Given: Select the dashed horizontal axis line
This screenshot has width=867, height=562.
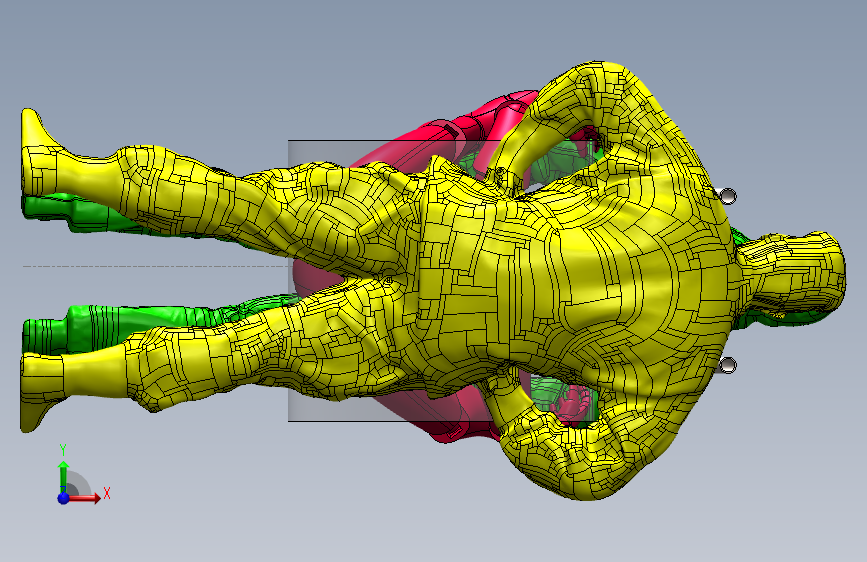Looking at the screenshot, I should coord(158,267).
